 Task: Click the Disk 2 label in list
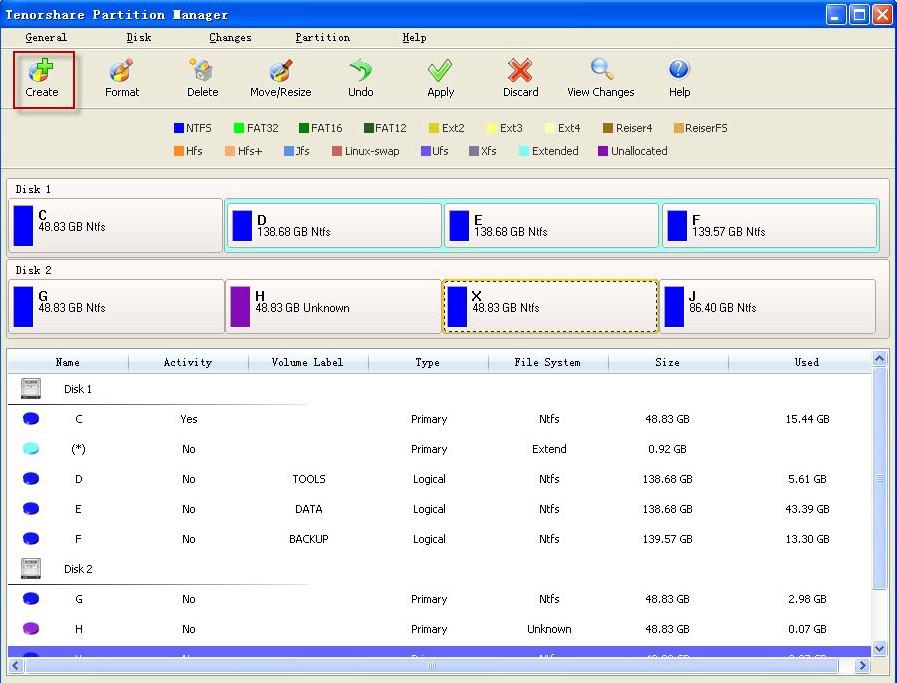point(78,569)
